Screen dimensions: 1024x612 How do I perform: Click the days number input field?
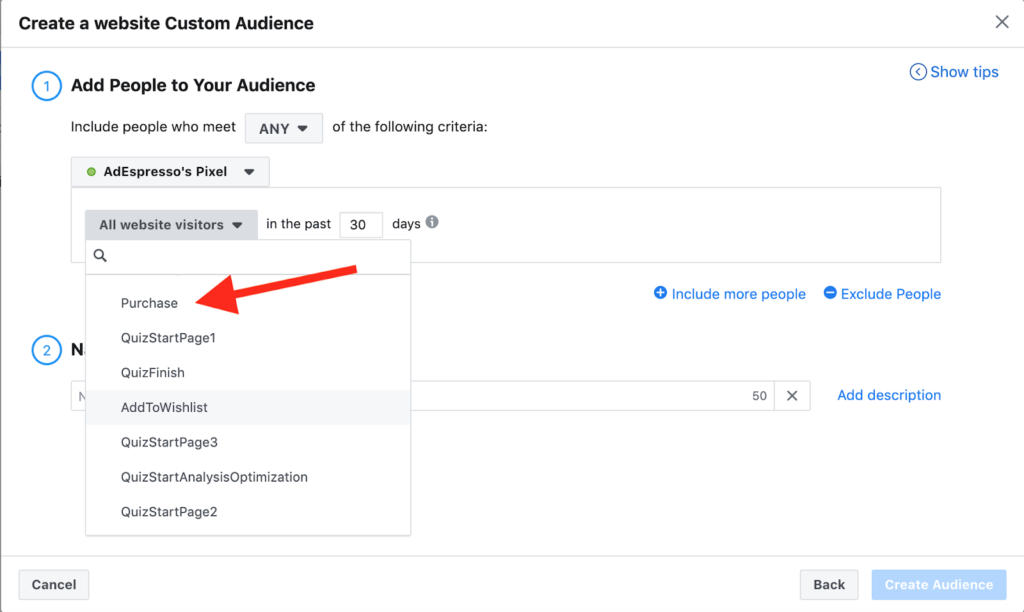click(360, 225)
